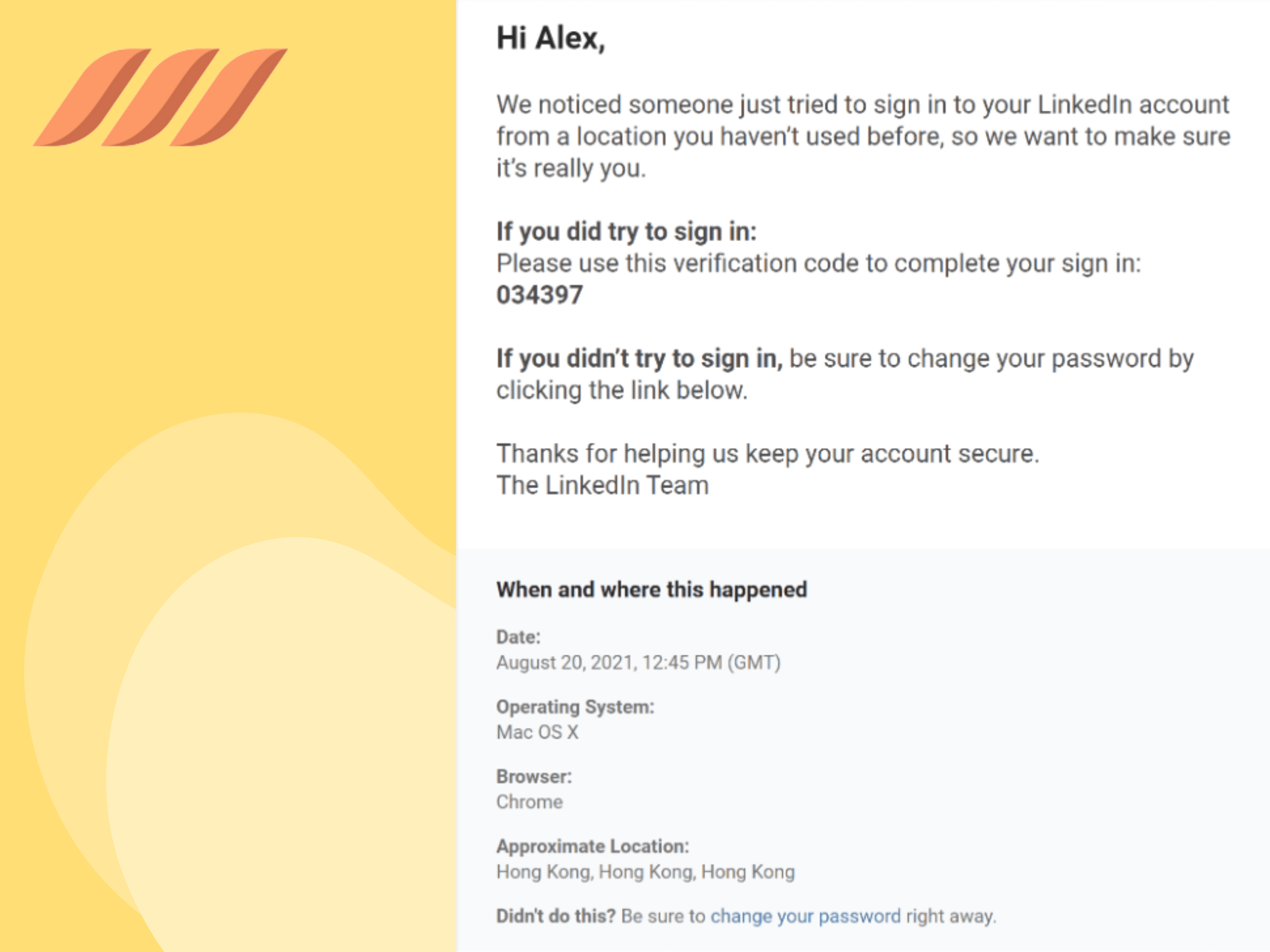Click "The LinkedIn Team" signature
Viewport: 1270px width, 952px height.
[x=602, y=485]
